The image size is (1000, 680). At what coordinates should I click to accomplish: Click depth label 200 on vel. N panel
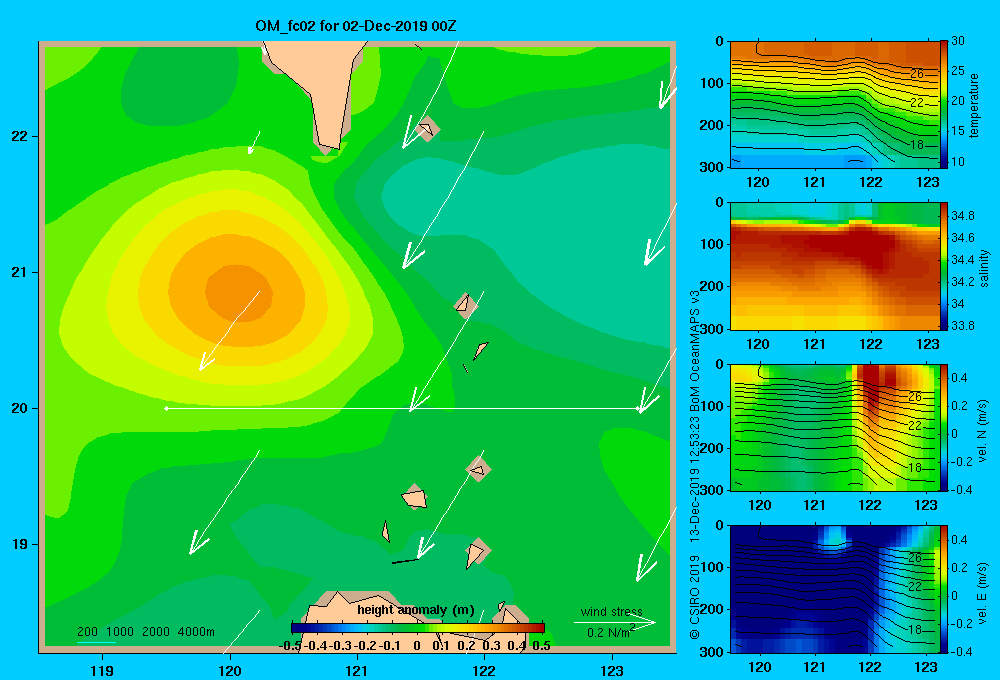pyautogui.click(x=712, y=448)
